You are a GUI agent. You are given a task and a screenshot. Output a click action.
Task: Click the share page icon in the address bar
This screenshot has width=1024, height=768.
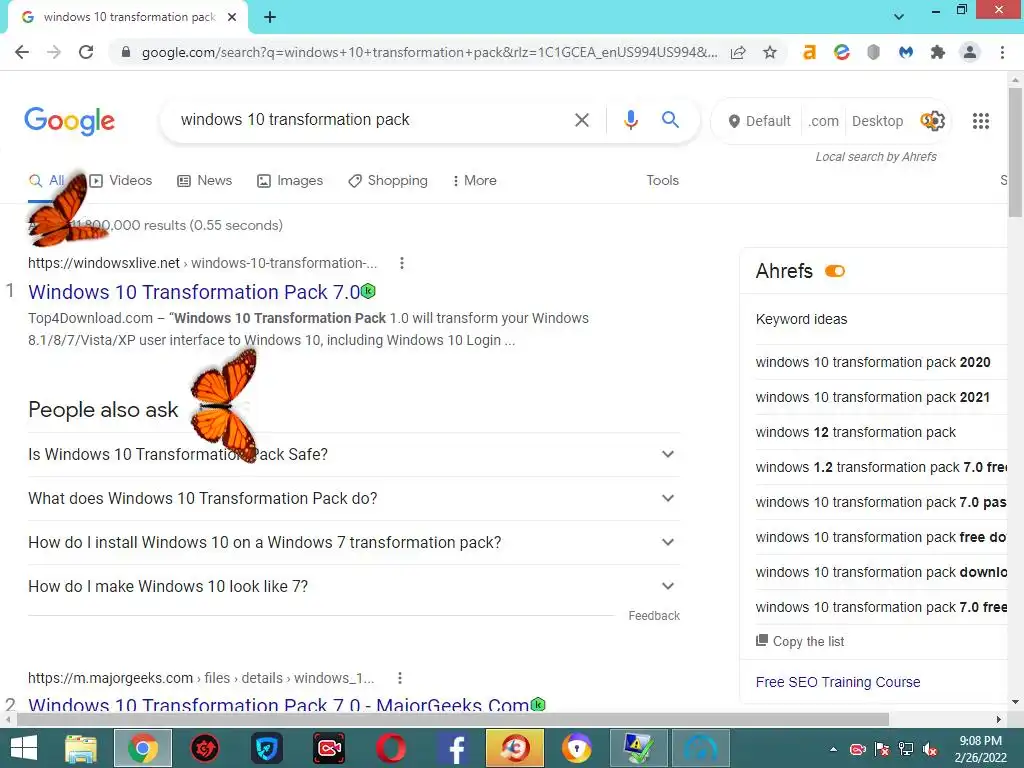point(738,52)
